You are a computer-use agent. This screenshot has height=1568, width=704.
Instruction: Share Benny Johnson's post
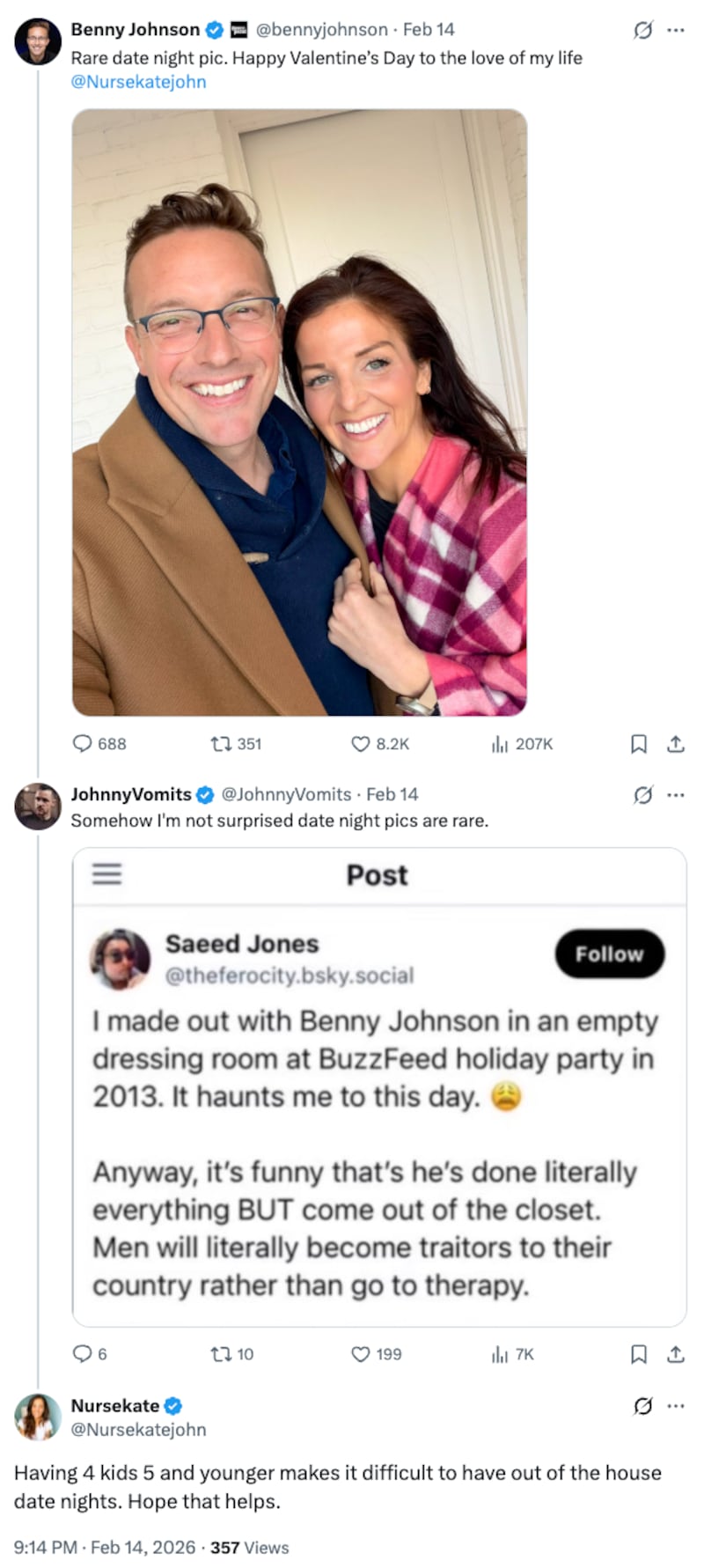676,744
